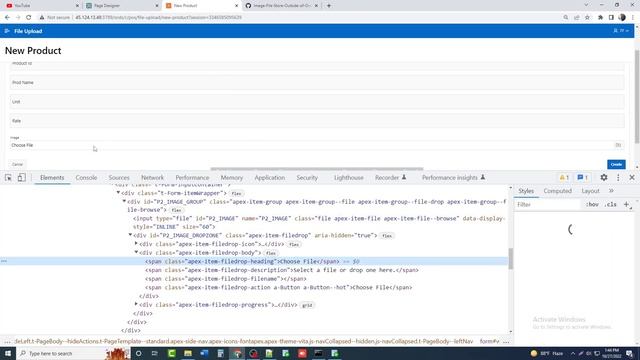Open the Performance tab

point(192,178)
